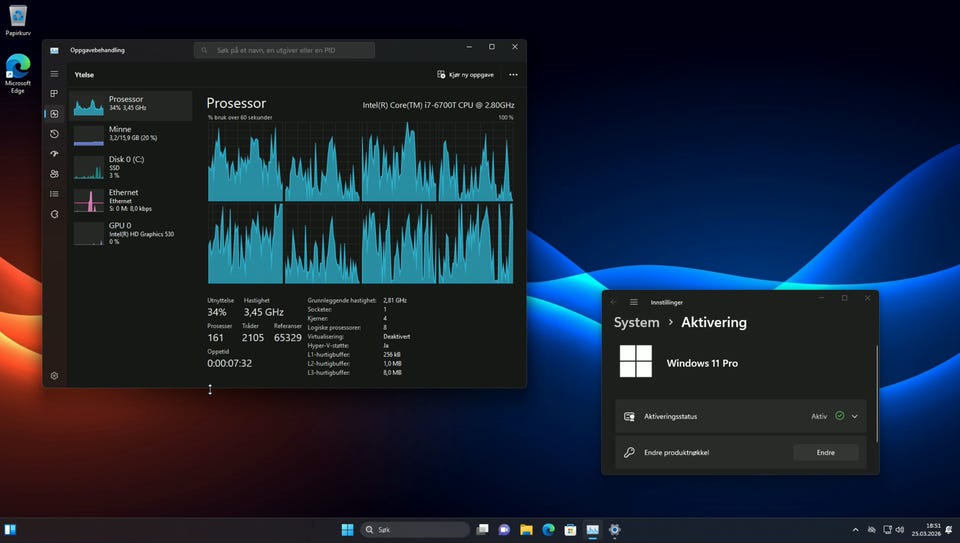The image size is (960, 543).
Task: Click the Task Manager search field
Action: (284, 50)
